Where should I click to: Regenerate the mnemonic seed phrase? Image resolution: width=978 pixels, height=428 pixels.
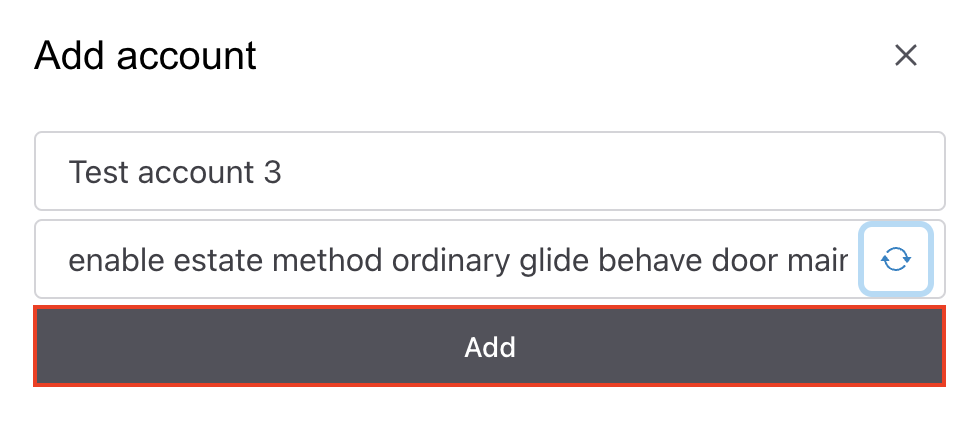(896, 261)
